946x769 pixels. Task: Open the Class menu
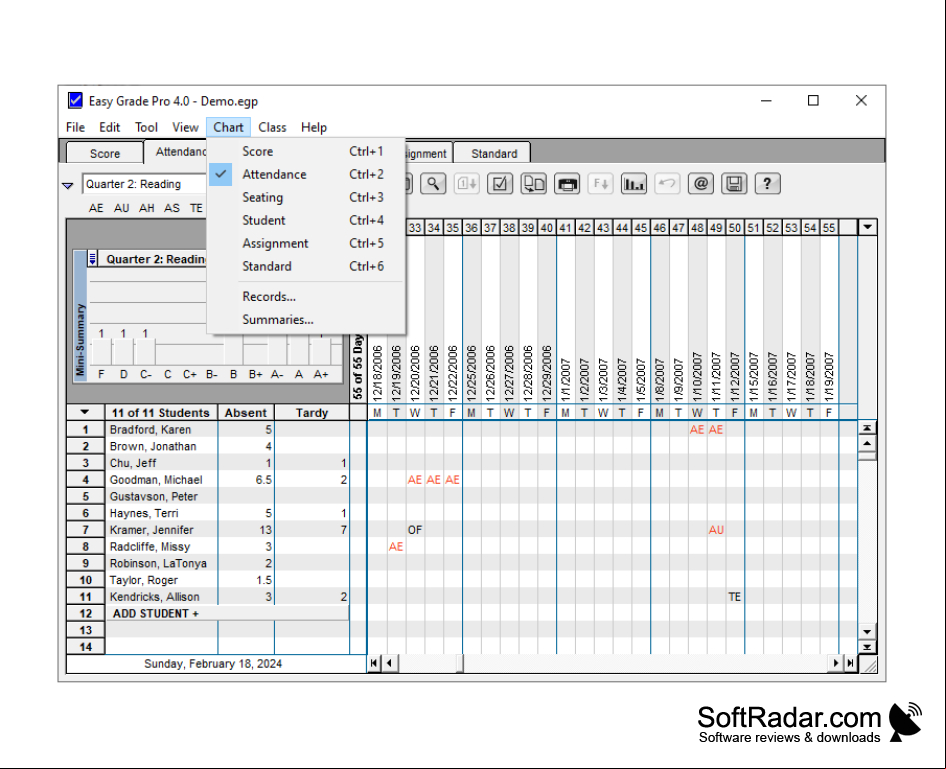(x=272, y=127)
